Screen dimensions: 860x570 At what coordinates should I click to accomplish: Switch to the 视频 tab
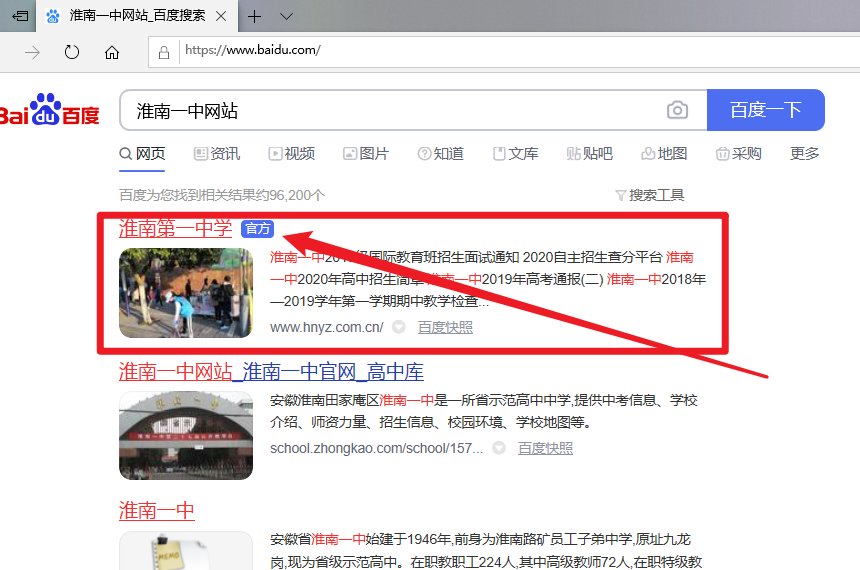pos(292,154)
